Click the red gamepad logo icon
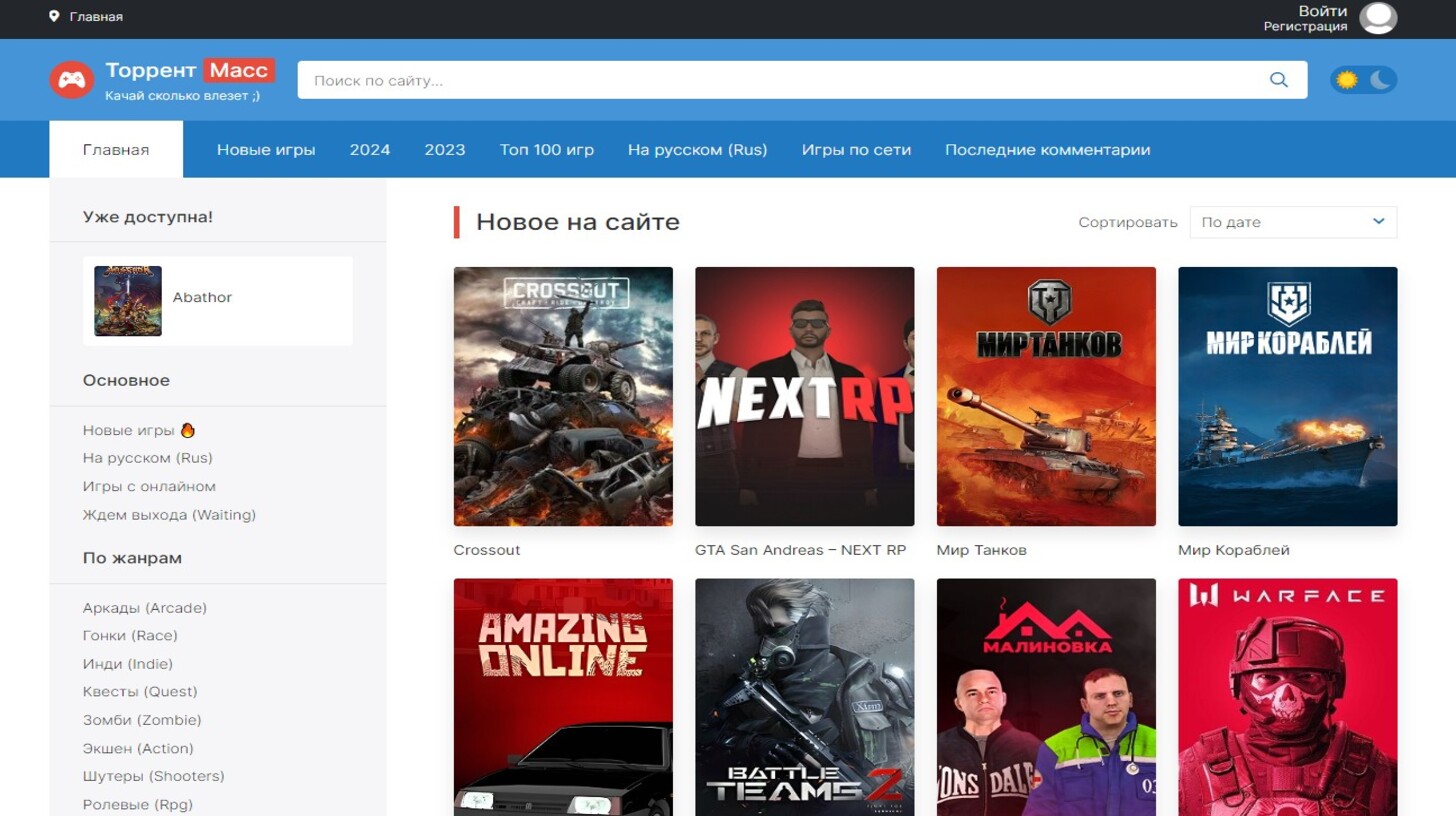The width and height of the screenshot is (1456, 816). pyautogui.click(x=72, y=80)
